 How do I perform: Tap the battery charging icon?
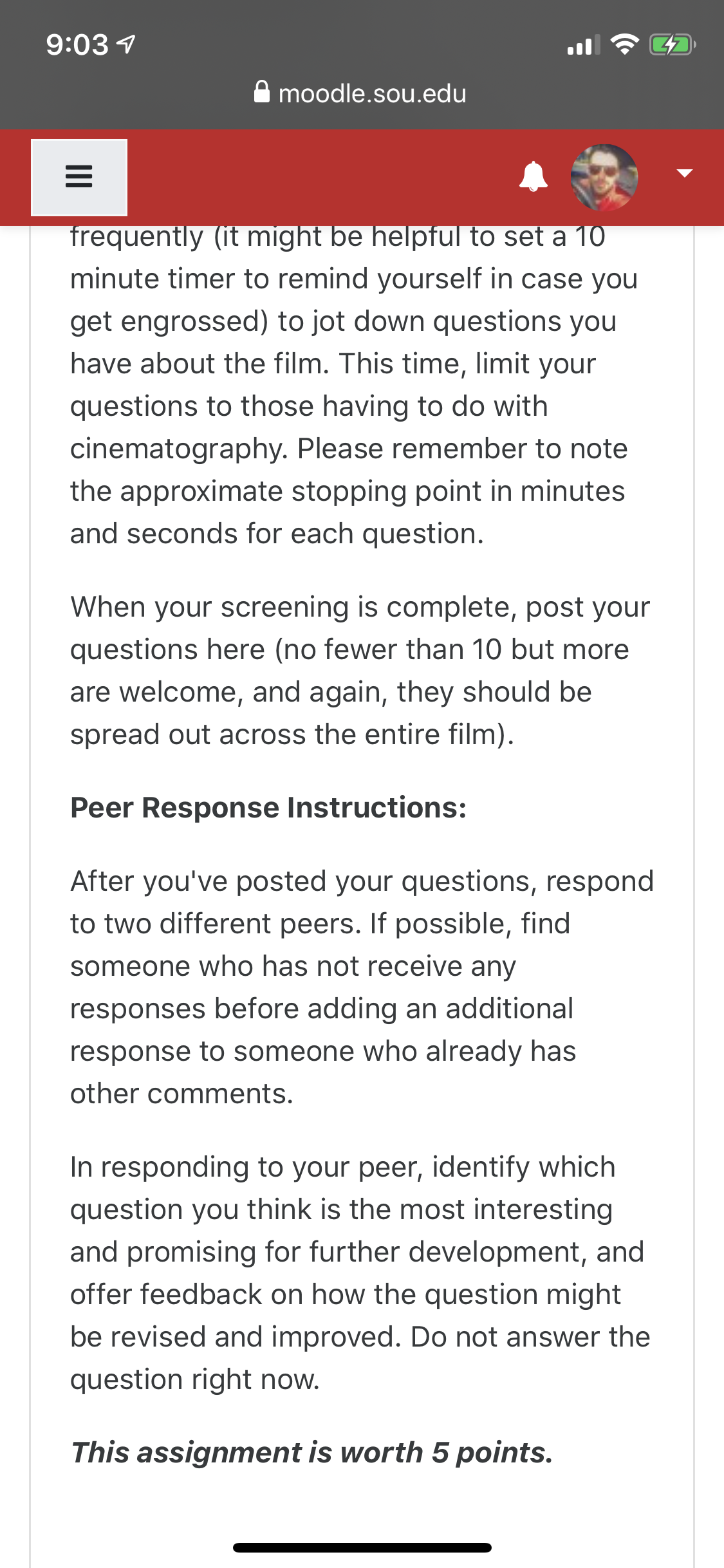click(673, 45)
